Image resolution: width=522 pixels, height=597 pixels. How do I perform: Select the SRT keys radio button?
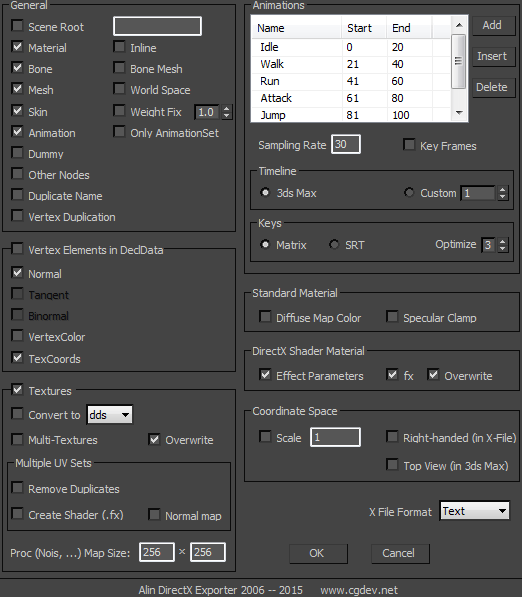tap(334, 244)
